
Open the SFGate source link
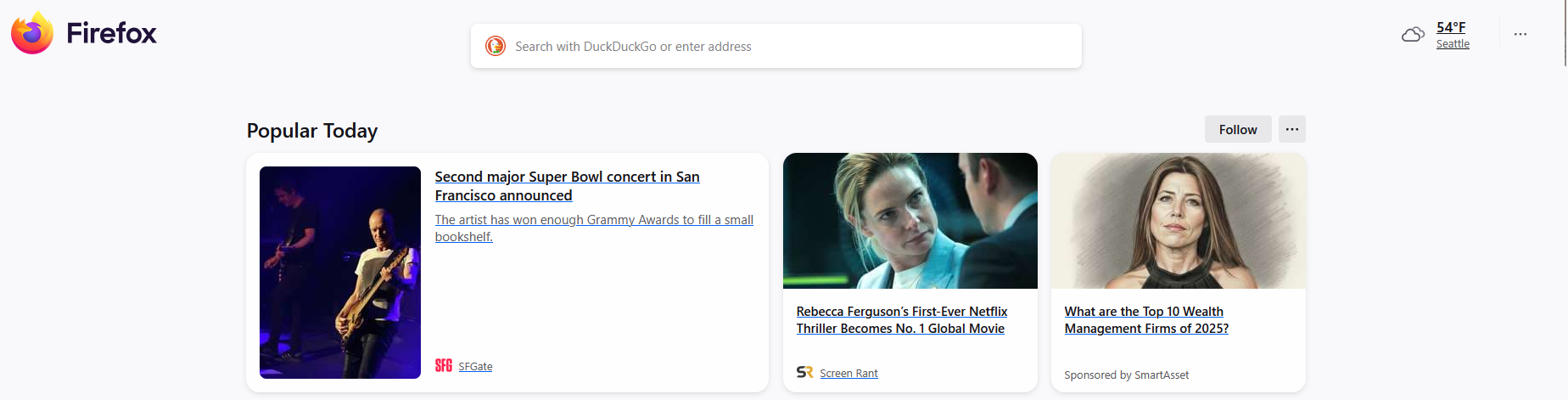[x=475, y=367]
